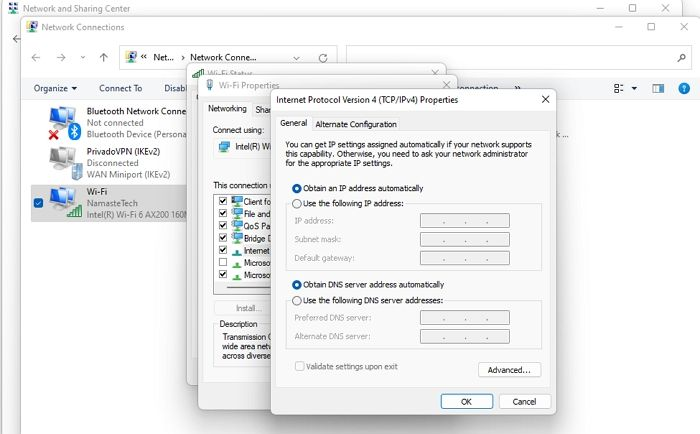Refresh the Network Connections view
Viewport: 700px width, 434px height.
click(x=323, y=58)
